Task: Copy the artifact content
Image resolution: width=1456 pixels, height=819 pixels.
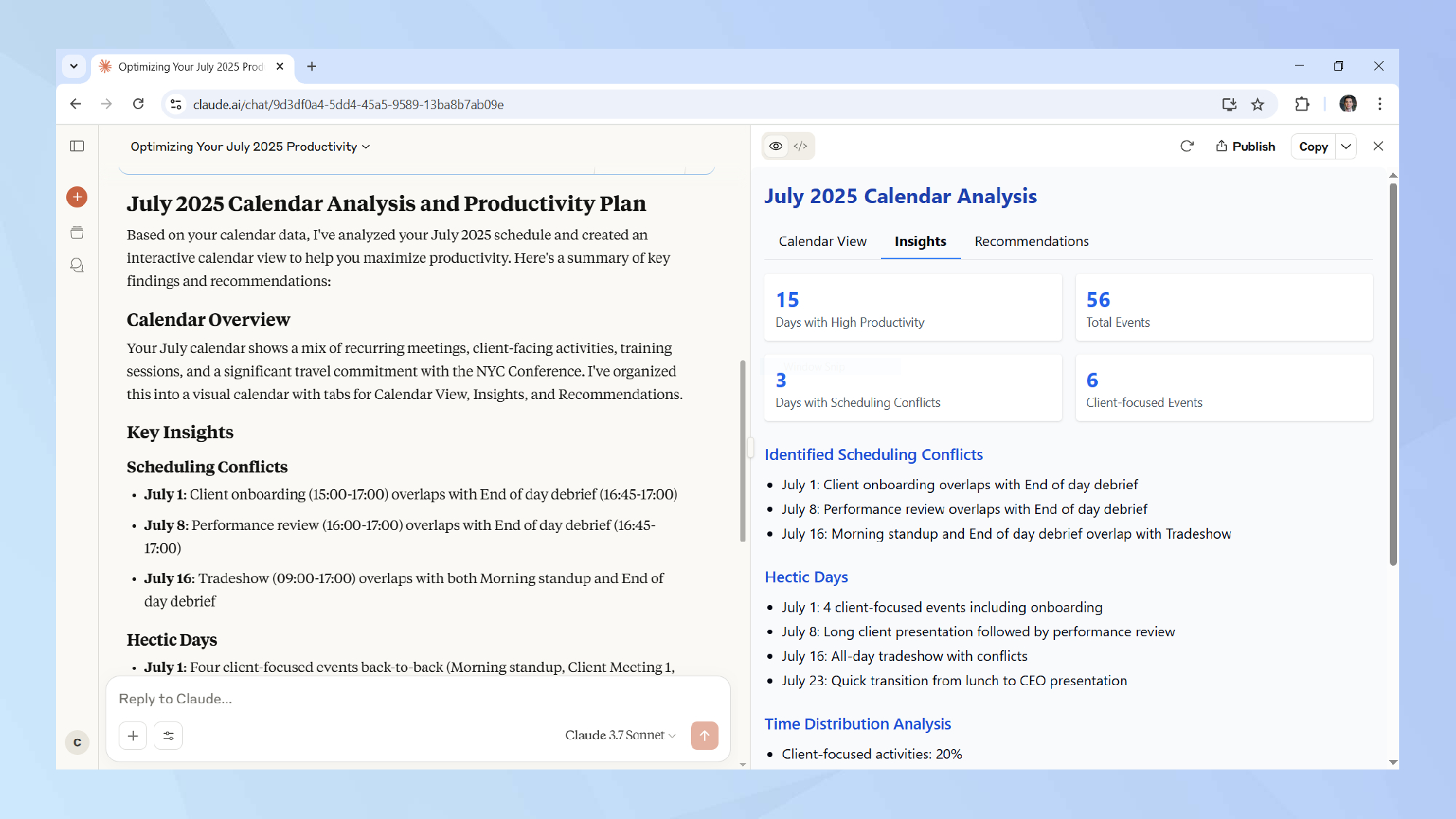Action: pyautogui.click(x=1313, y=146)
